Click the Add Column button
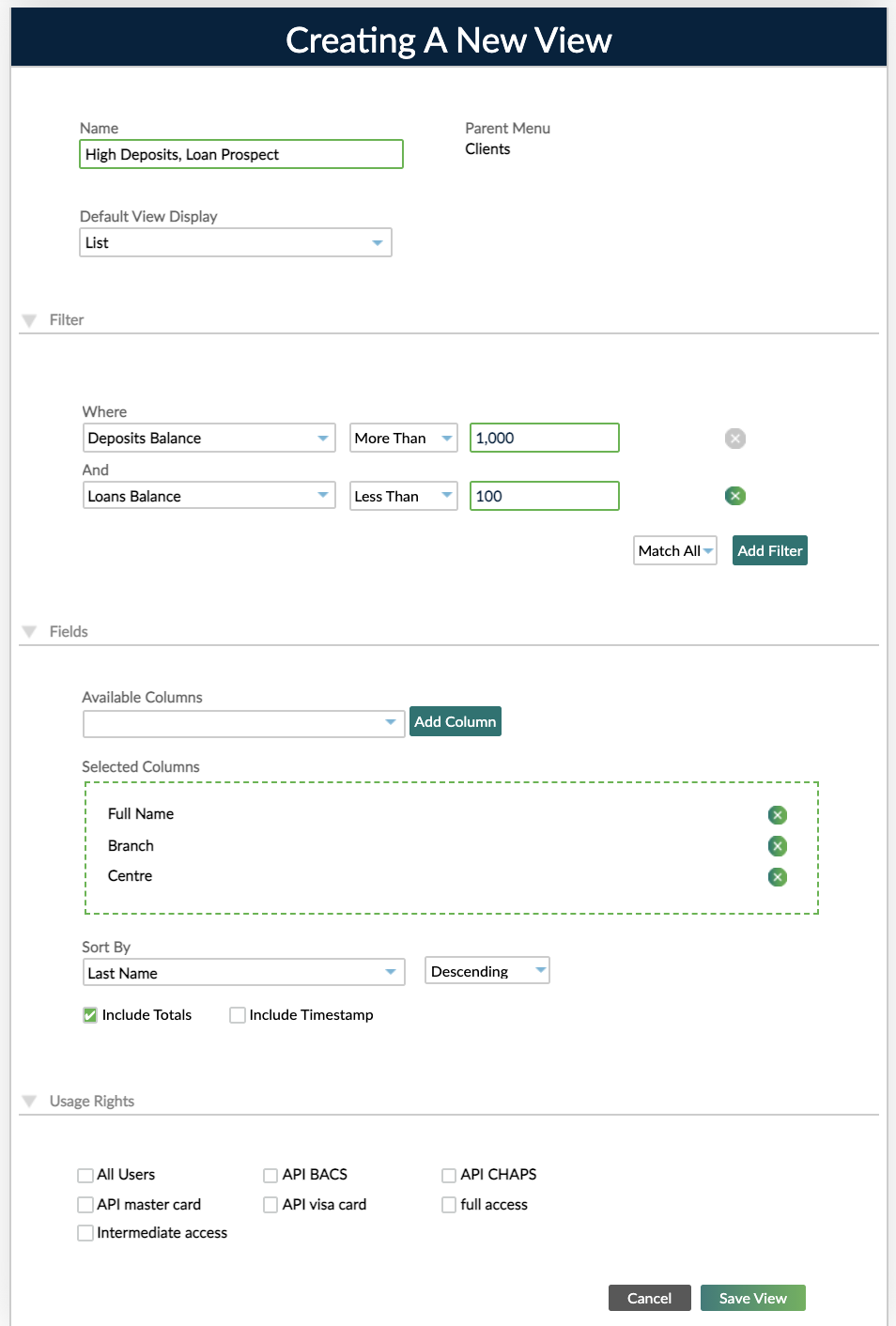 [x=455, y=721]
